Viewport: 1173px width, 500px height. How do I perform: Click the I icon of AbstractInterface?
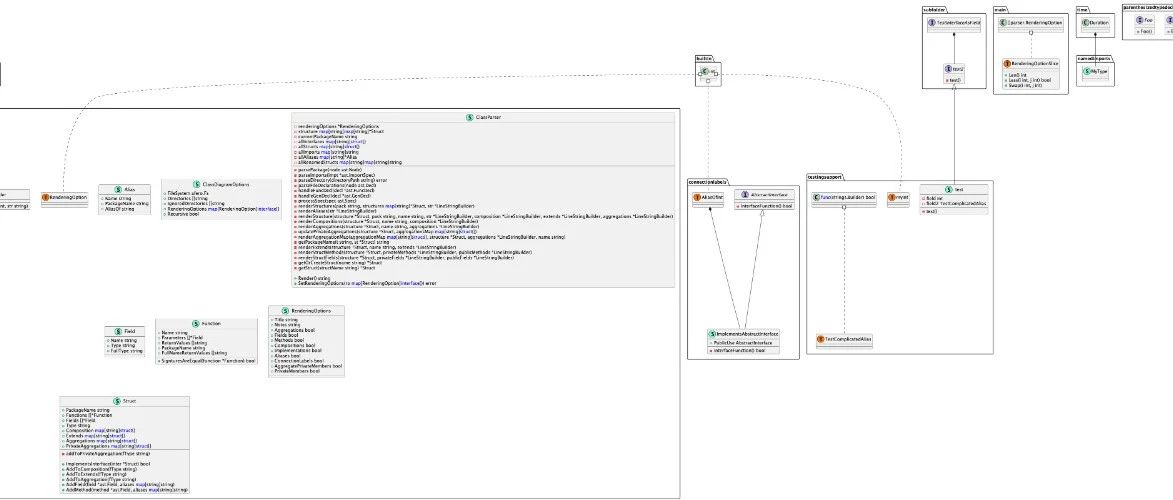tap(744, 194)
